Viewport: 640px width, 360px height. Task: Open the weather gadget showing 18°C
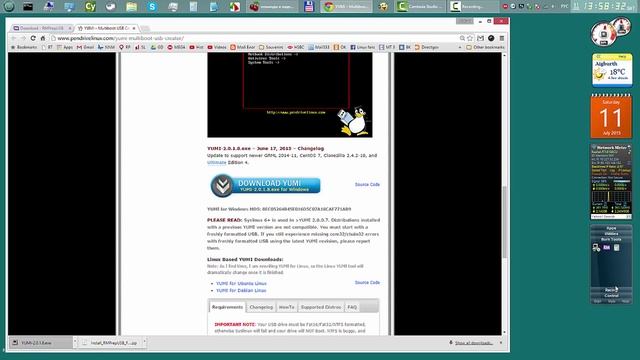[x=612, y=70]
